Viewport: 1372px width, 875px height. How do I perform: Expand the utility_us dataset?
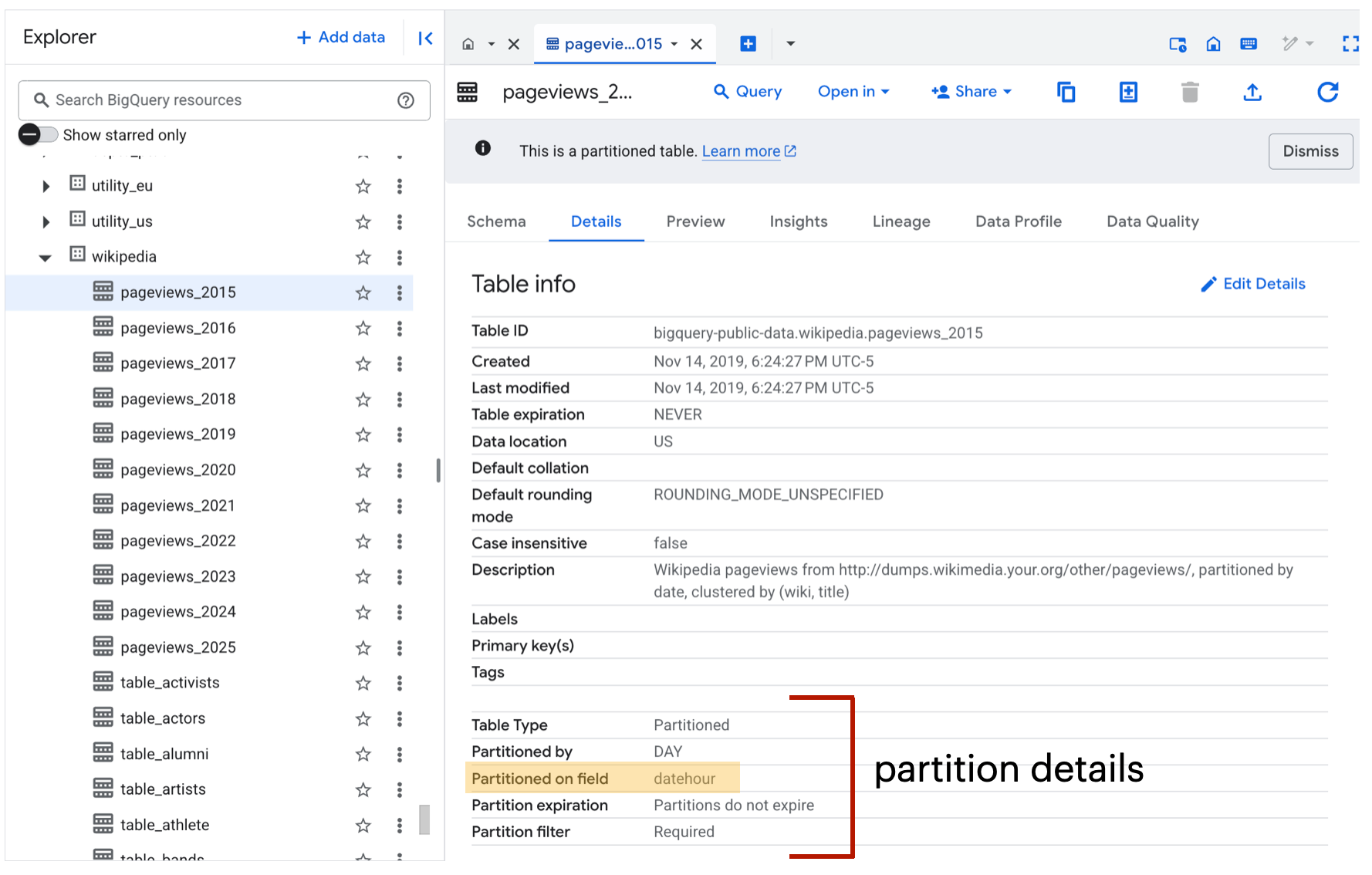tap(46, 222)
